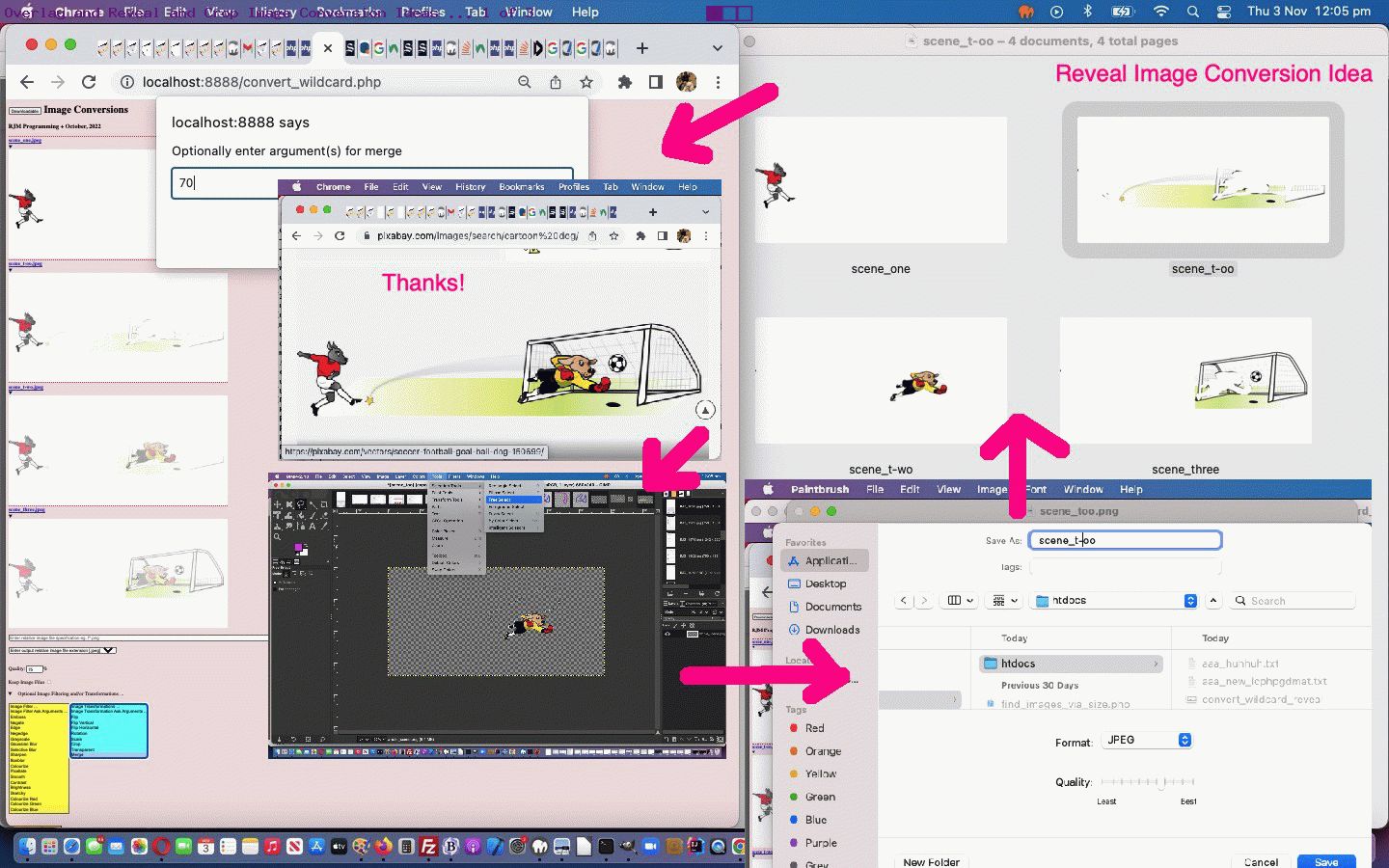
Task: Click Chrome profile avatar
Action: click(x=687, y=82)
